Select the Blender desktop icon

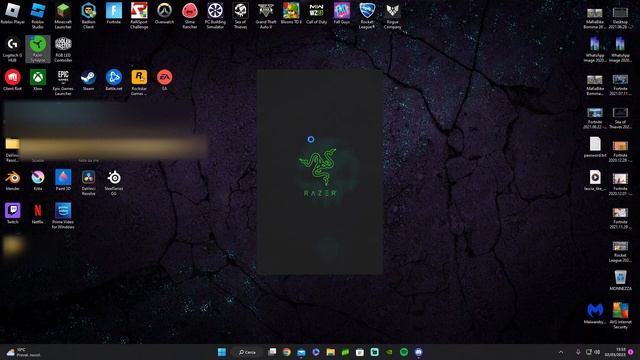pyautogui.click(x=13, y=180)
